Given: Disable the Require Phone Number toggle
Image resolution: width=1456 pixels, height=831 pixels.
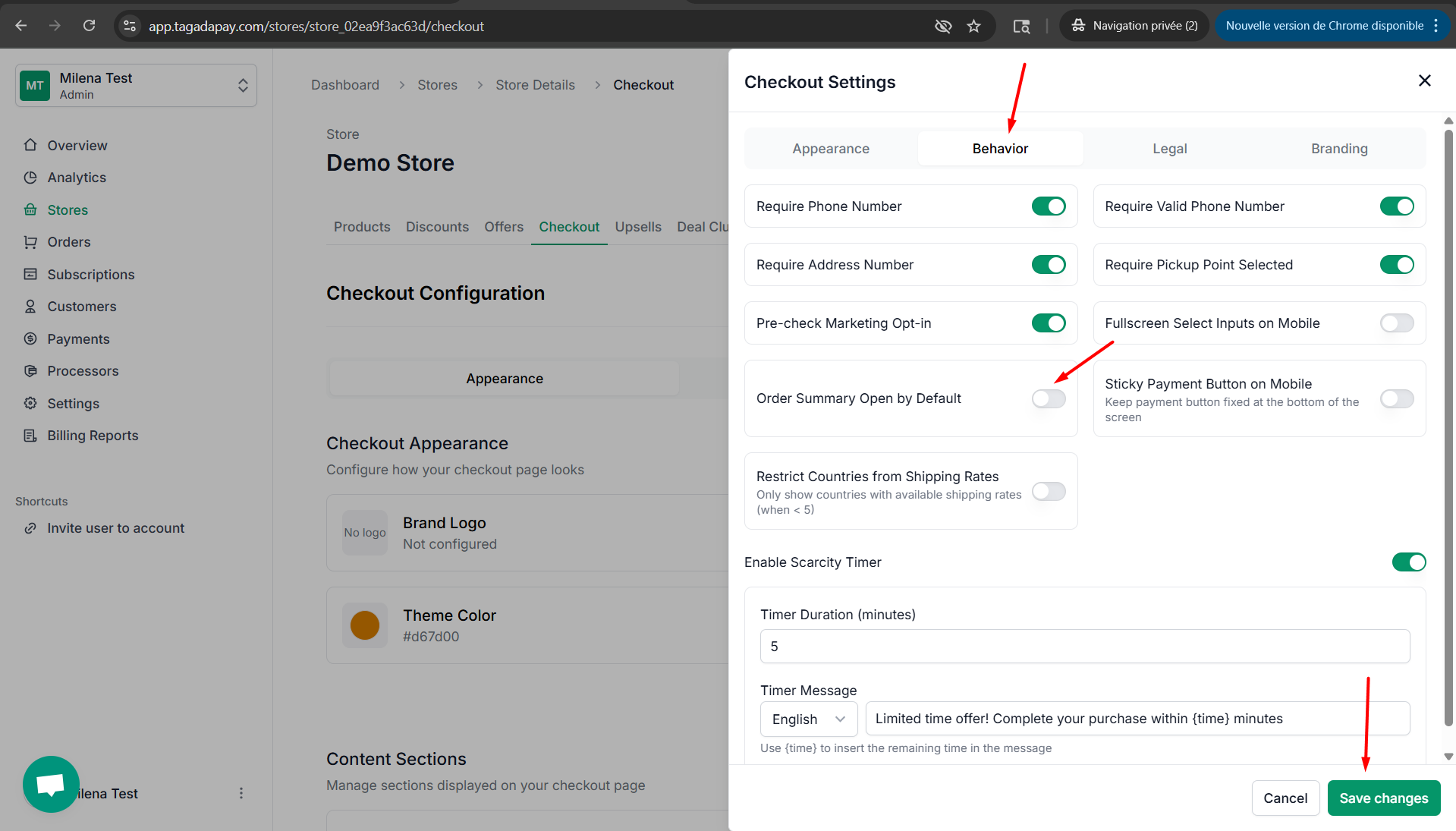Looking at the screenshot, I should [1048, 206].
